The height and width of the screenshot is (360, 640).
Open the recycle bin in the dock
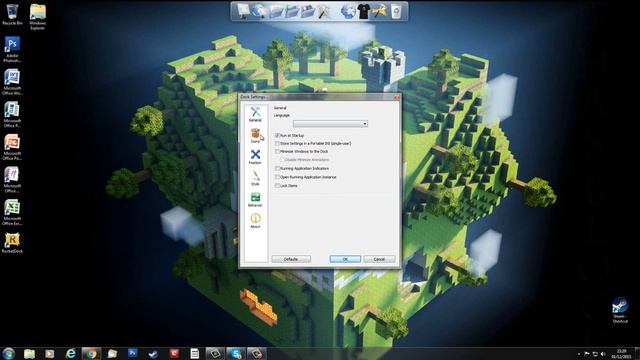[x=396, y=11]
